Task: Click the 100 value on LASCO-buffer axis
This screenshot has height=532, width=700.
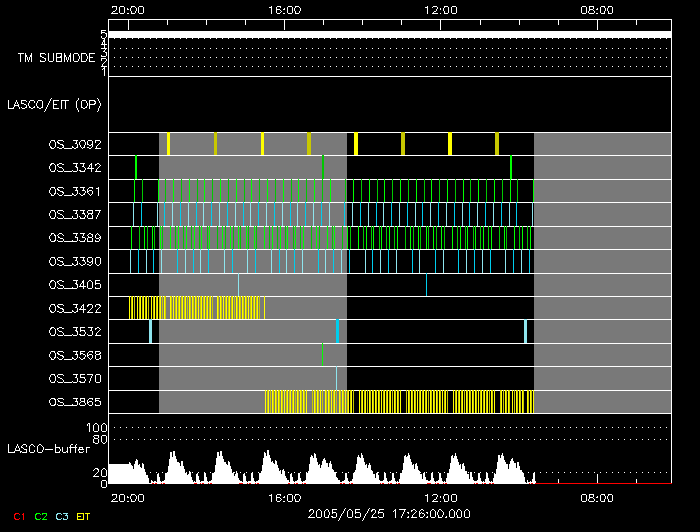Action: click(x=100, y=428)
